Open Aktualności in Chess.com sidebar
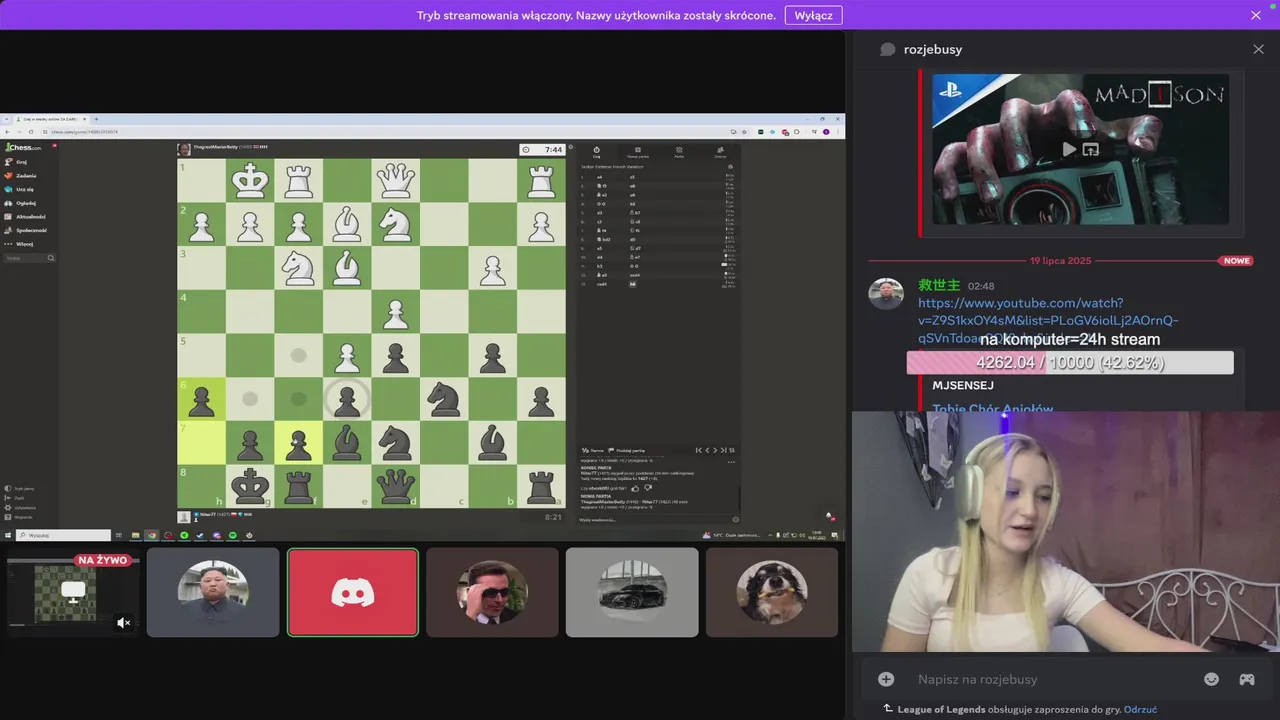This screenshot has width=1280, height=720. tap(25, 217)
